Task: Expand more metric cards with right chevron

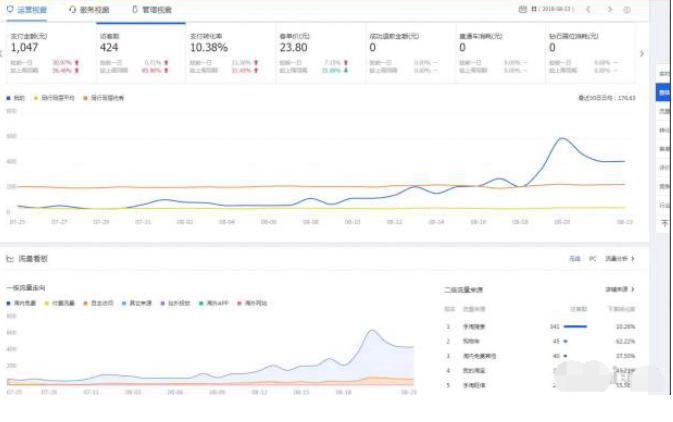Action: click(642, 54)
